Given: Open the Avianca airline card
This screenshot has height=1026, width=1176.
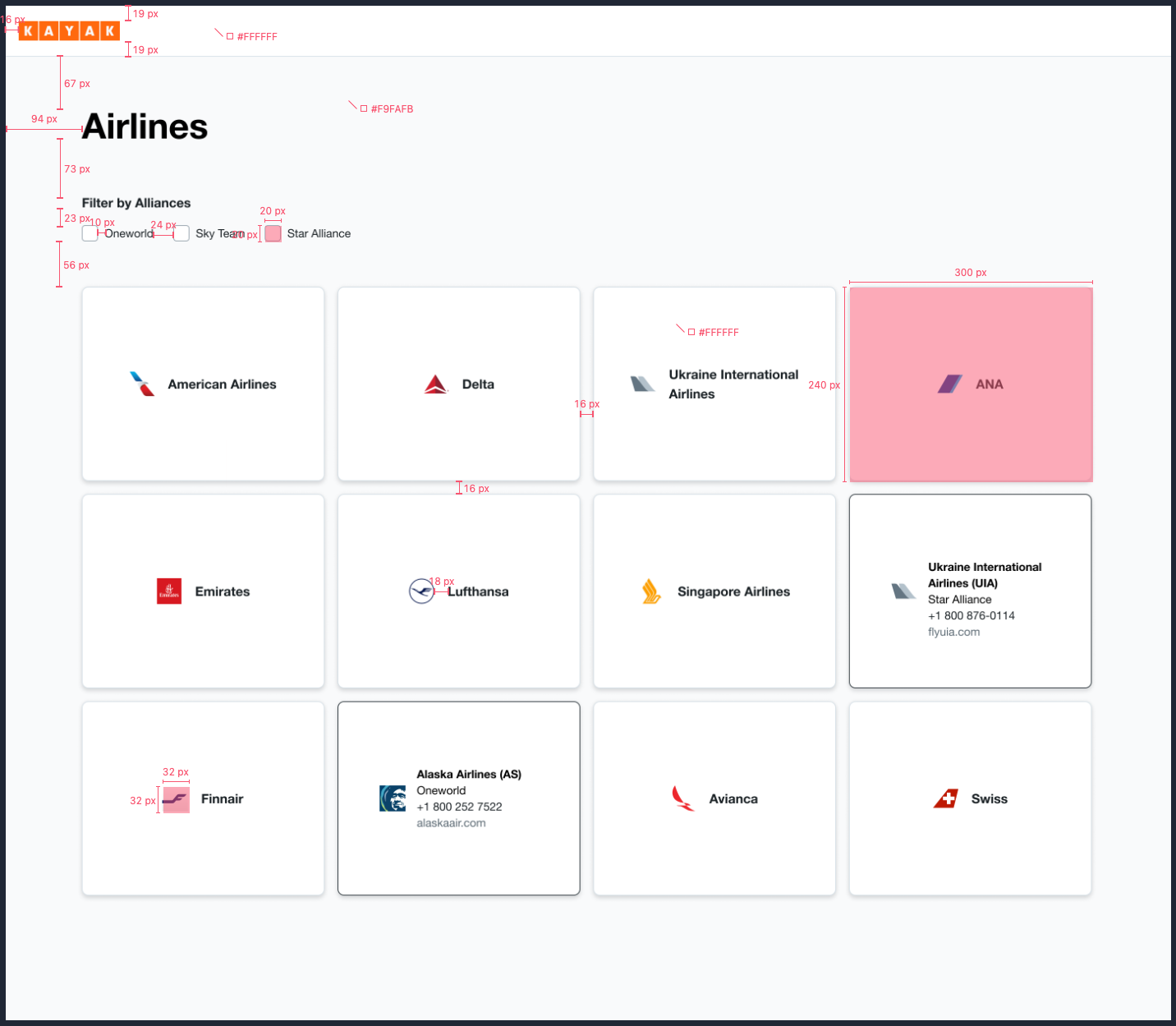Looking at the screenshot, I should click(714, 798).
